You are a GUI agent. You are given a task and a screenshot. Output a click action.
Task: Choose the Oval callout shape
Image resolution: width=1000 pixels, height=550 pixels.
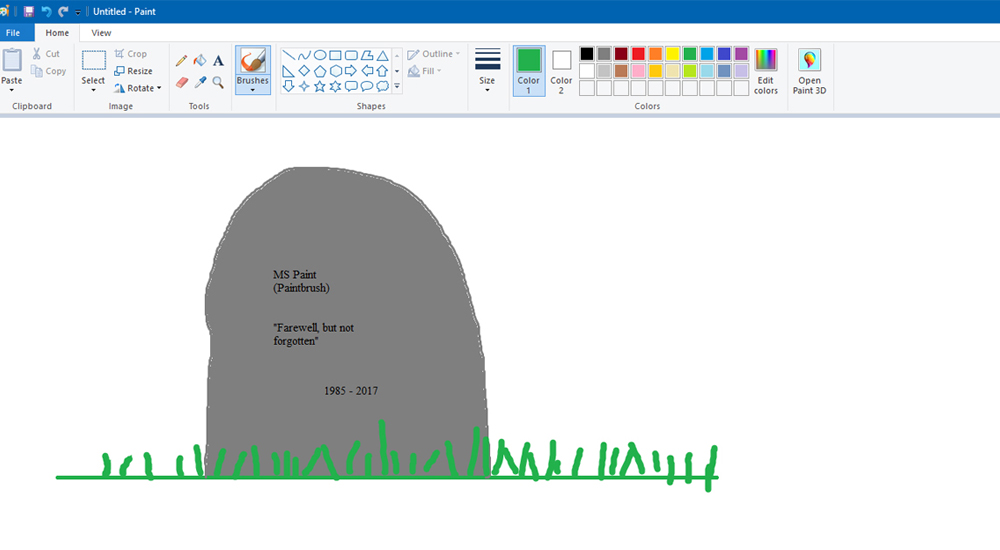point(367,86)
